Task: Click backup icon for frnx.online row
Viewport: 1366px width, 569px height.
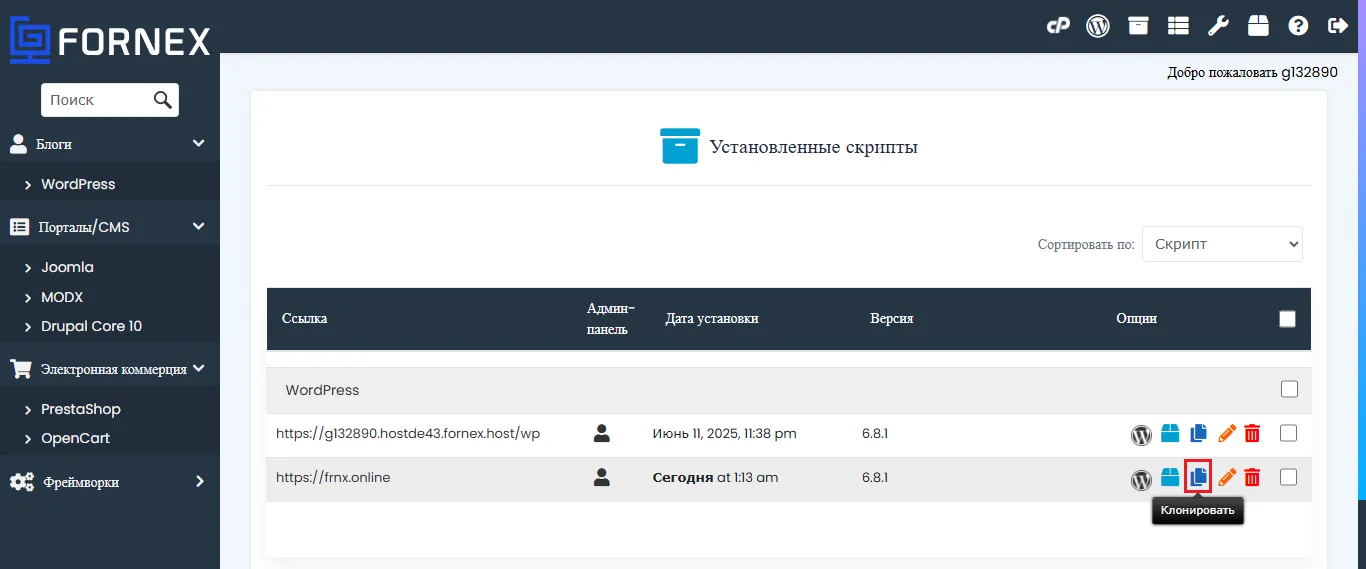Action: click(x=1171, y=478)
